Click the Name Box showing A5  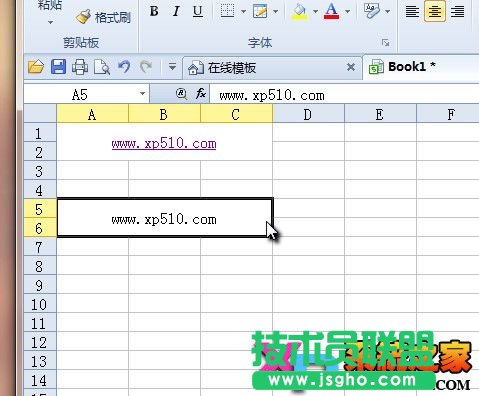[80, 95]
